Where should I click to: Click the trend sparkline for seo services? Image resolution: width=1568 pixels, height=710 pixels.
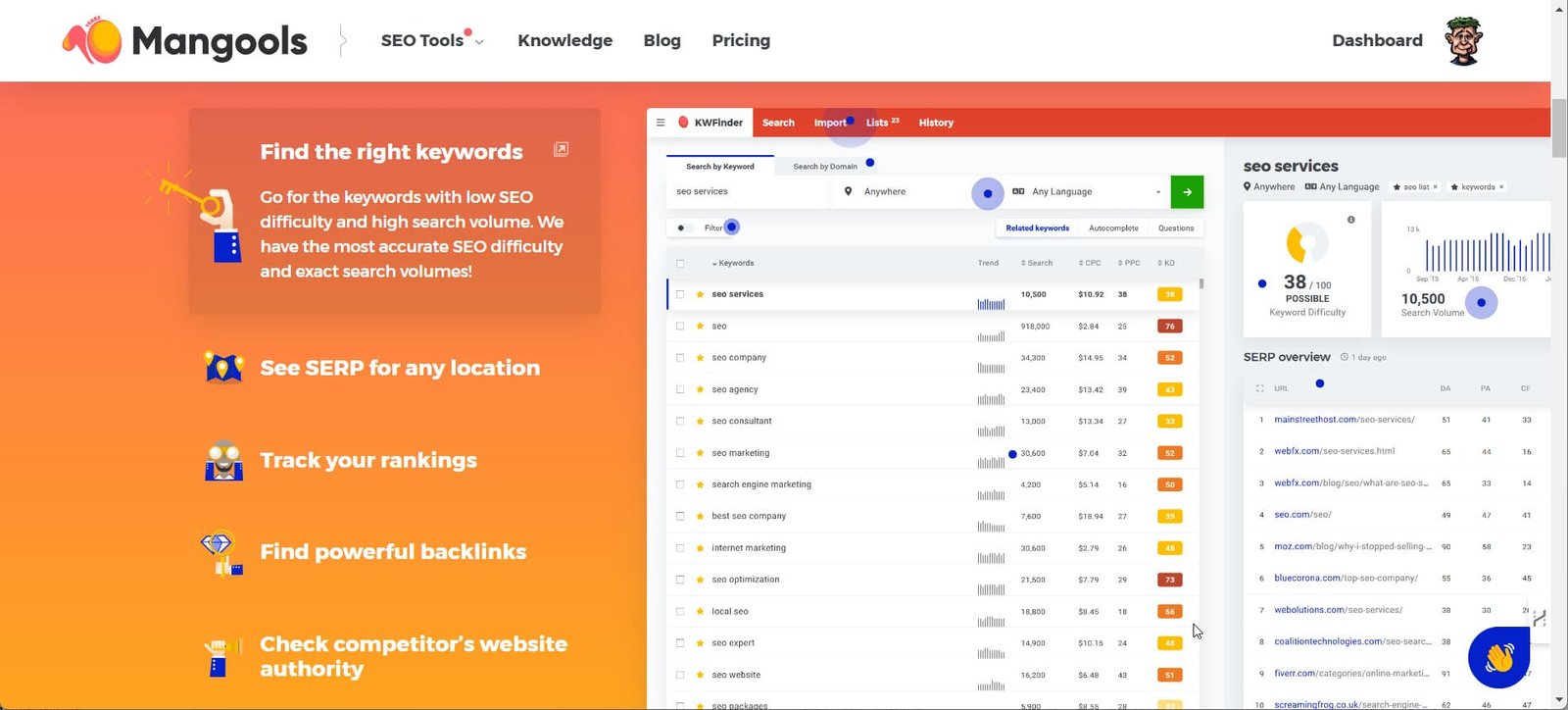pyautogui.click(x=991, y=303)
